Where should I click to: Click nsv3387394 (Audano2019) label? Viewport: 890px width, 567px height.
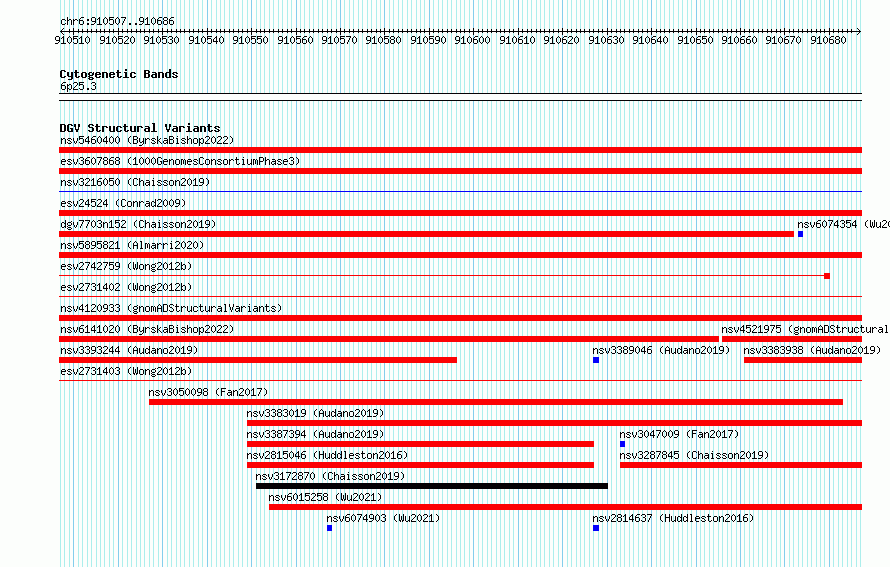tap(315, 434)
